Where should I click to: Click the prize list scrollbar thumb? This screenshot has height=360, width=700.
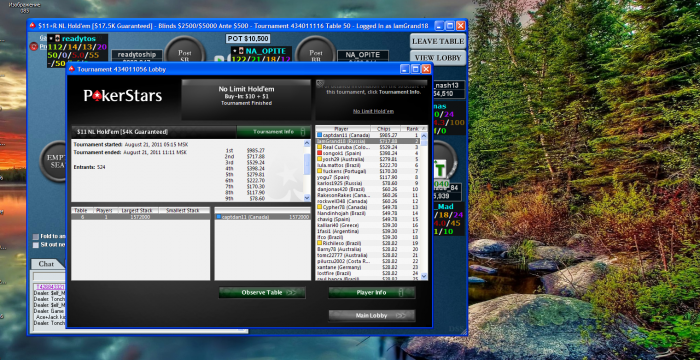pos(307,164)
